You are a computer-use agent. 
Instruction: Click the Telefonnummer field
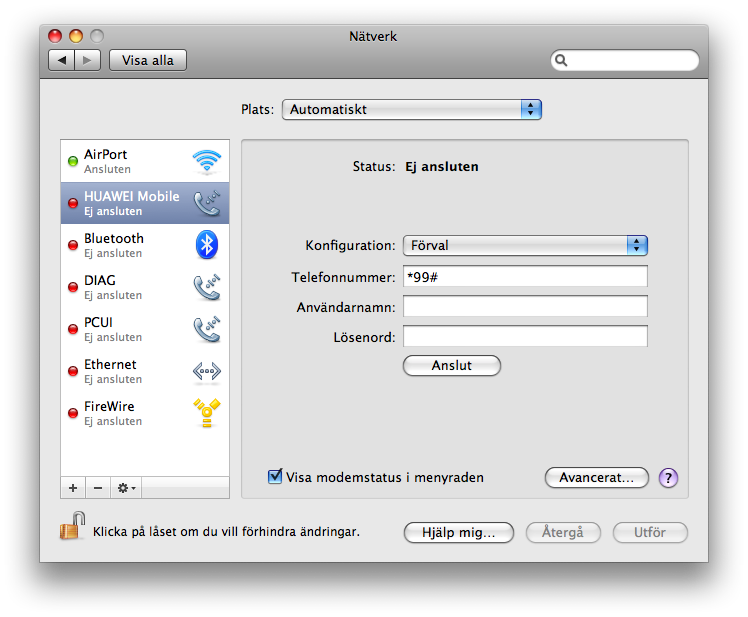(525, 276)
